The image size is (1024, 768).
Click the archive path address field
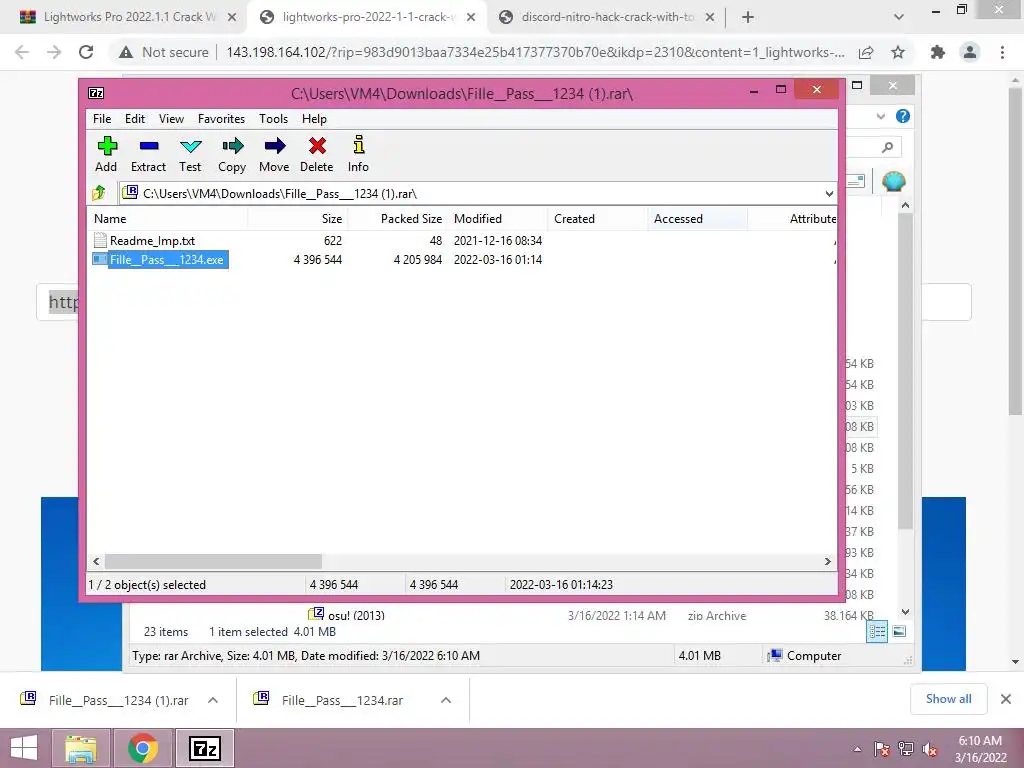[x=478, y=193]
